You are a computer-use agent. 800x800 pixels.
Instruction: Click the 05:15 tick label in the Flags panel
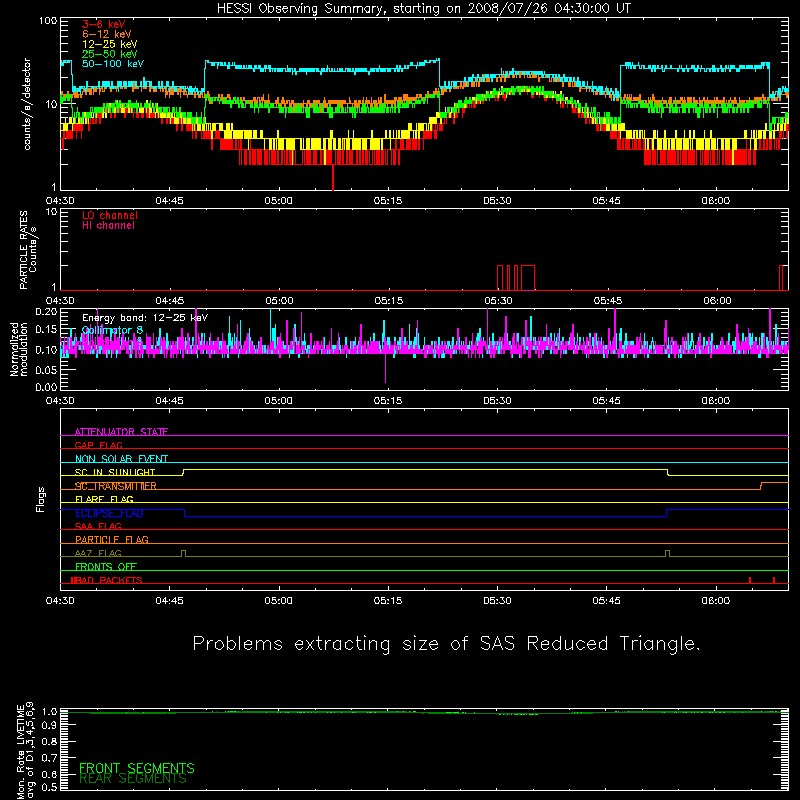click(x=388, y=601)
